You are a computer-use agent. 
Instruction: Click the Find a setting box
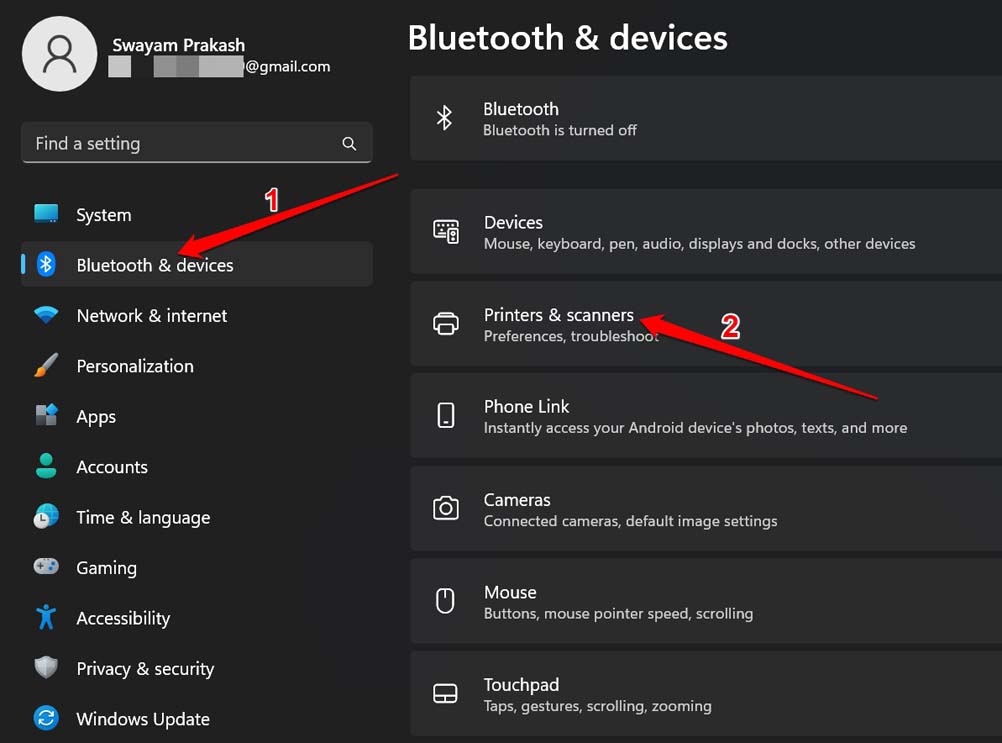click(180, 144)
